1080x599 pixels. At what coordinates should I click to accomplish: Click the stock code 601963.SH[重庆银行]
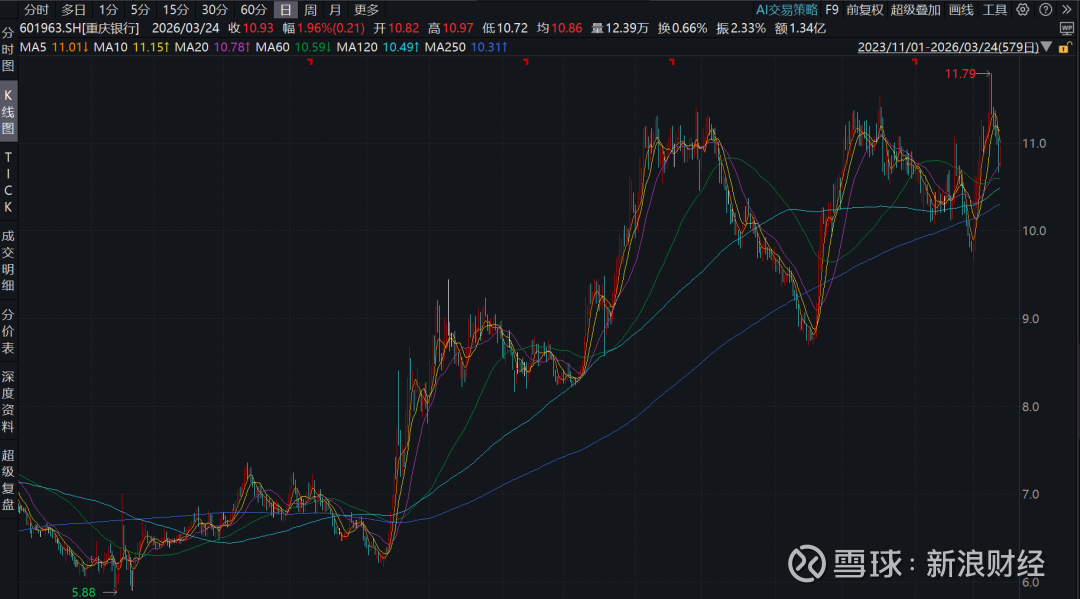click(x=79, y=28)
